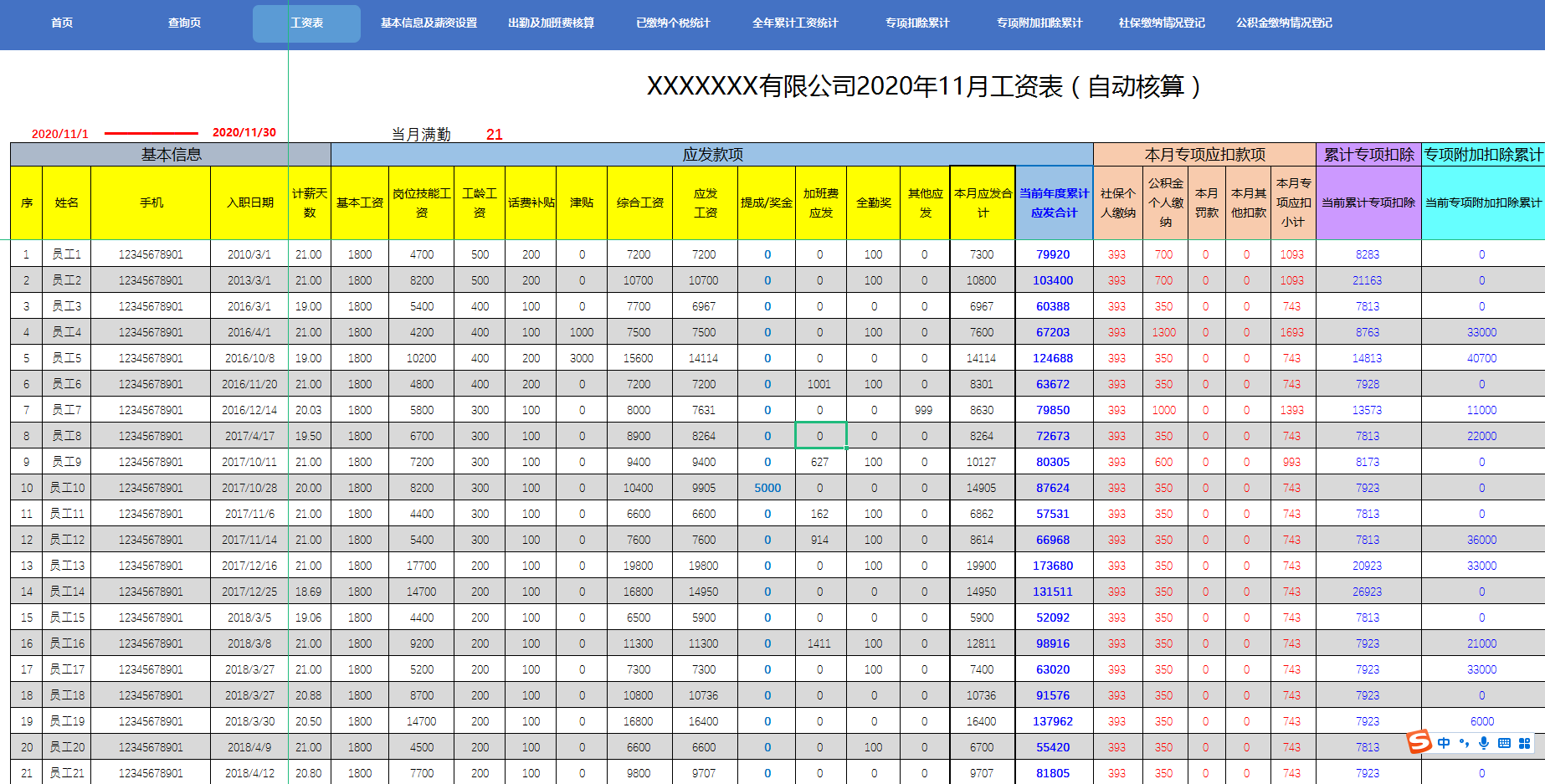Click the 入职日期 column header
The width and height of the screenshot is (1545, 784).
(x=250, y=202)
